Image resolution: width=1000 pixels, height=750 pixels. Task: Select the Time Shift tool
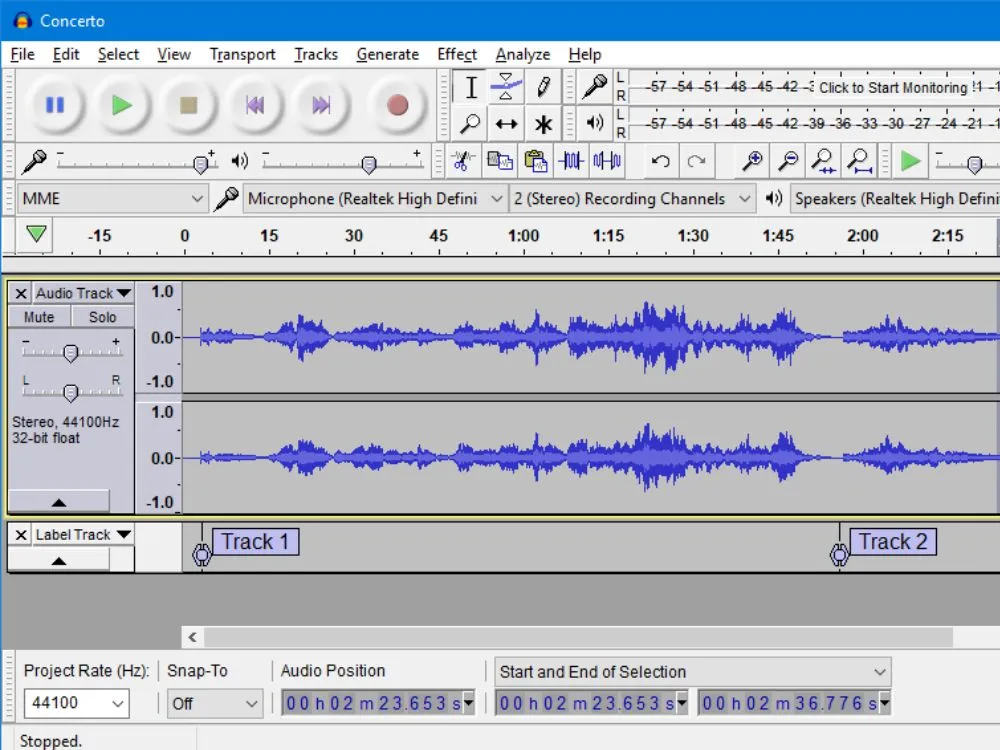(507, 124)
